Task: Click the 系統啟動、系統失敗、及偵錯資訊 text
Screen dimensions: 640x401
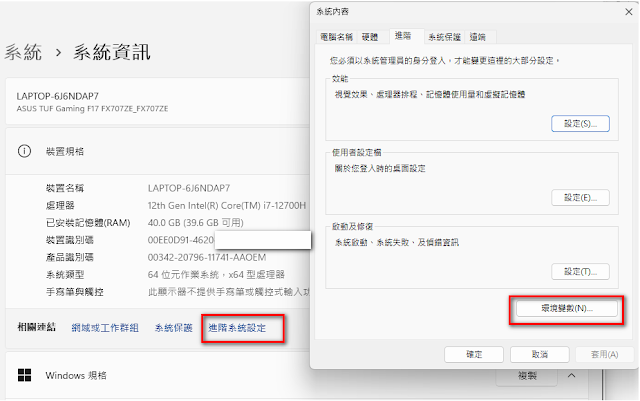Action: pyautogui.click(x=397, y=243)
